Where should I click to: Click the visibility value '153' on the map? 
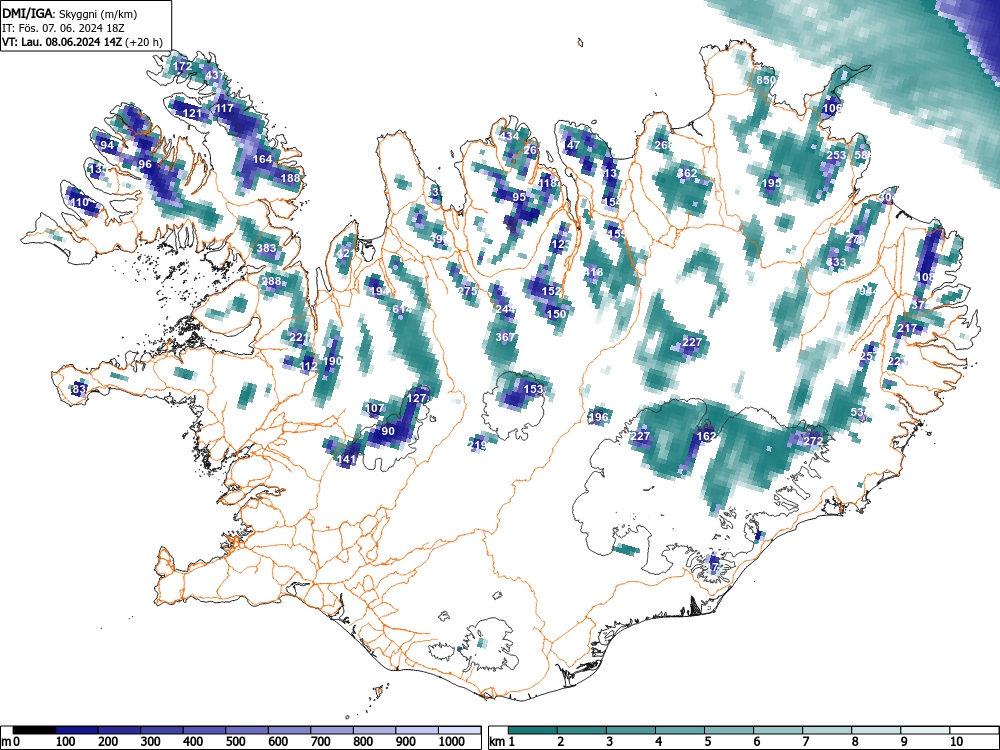533,389
